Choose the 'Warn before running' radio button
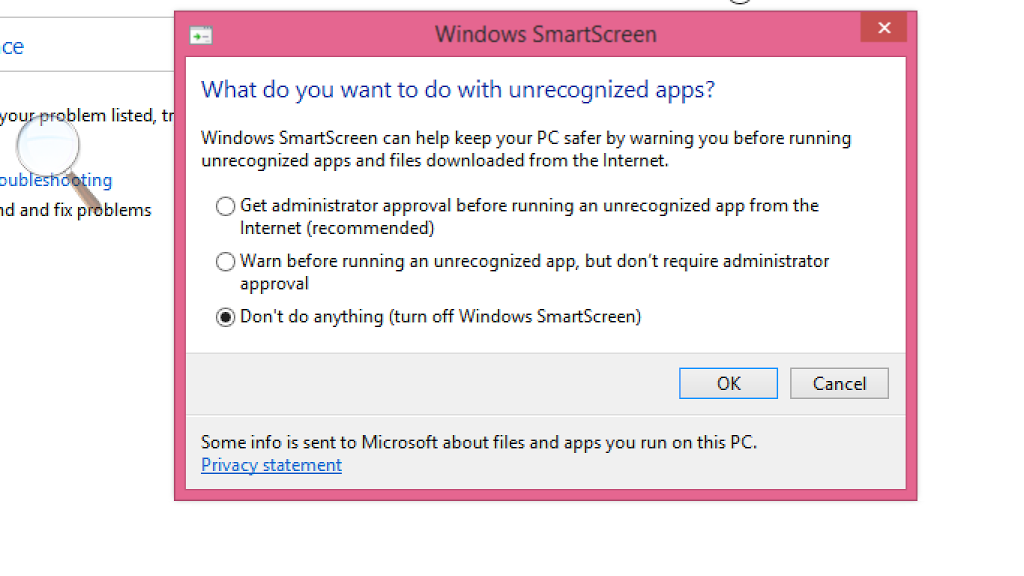The width and height of the screenshot is (1024, 576). pos(226,262)
